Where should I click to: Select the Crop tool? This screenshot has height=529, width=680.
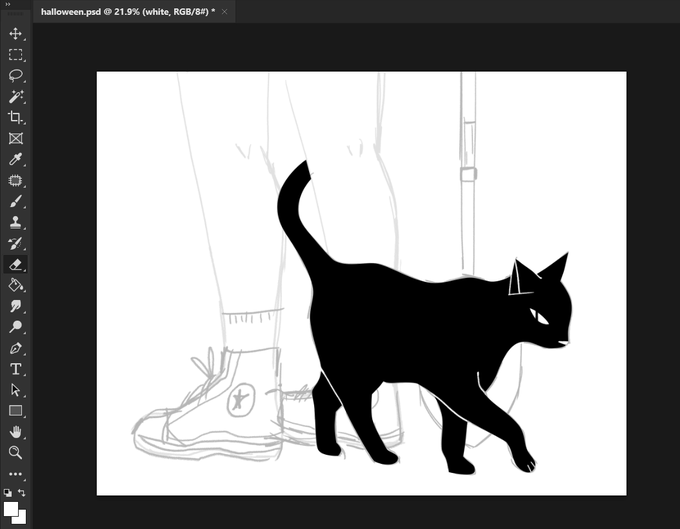(16, 117)
